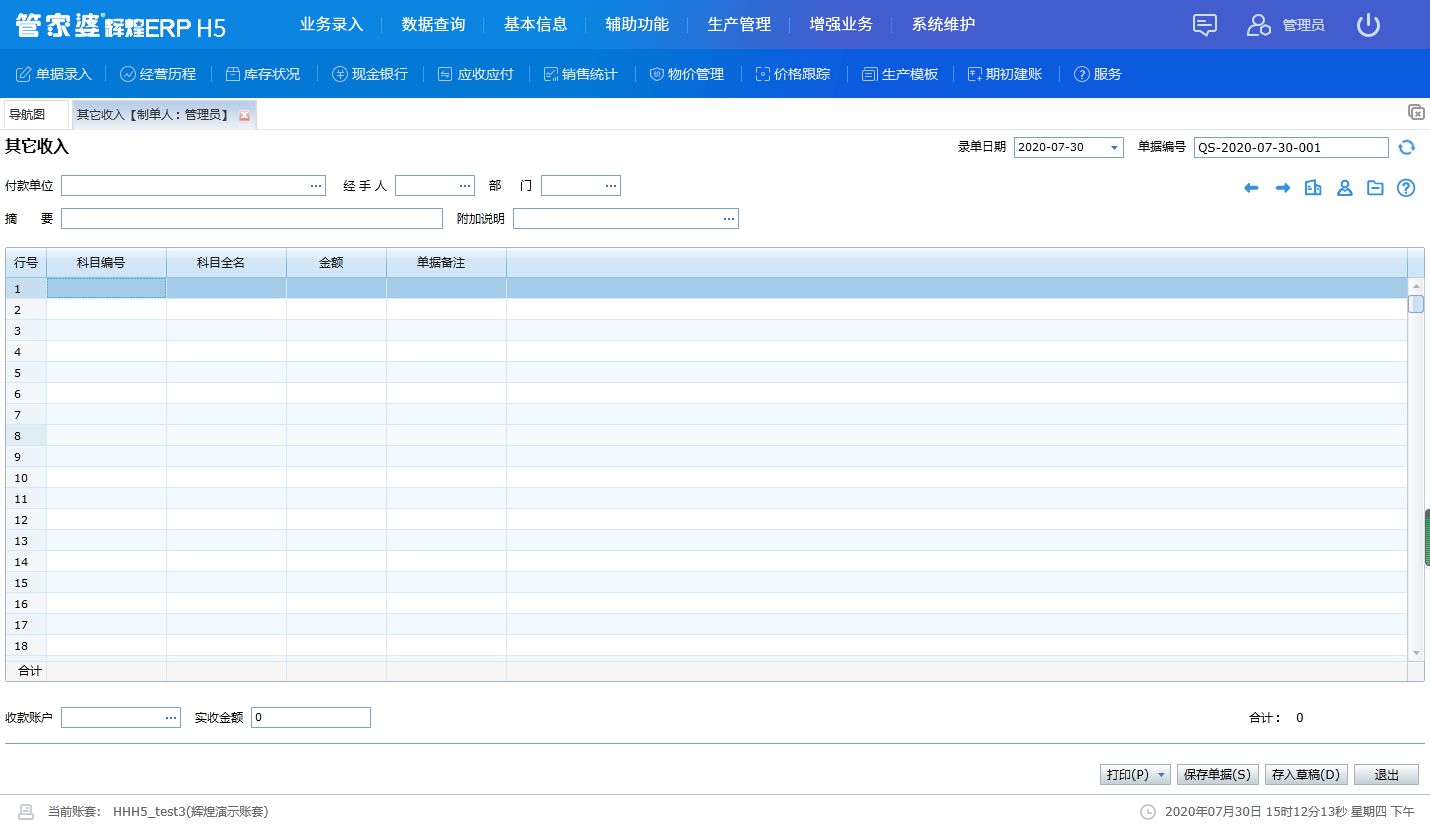Click the table scroll-down arrow
The height and width of the screenshot is (827, 1430).
click(x=1416, y=652)
